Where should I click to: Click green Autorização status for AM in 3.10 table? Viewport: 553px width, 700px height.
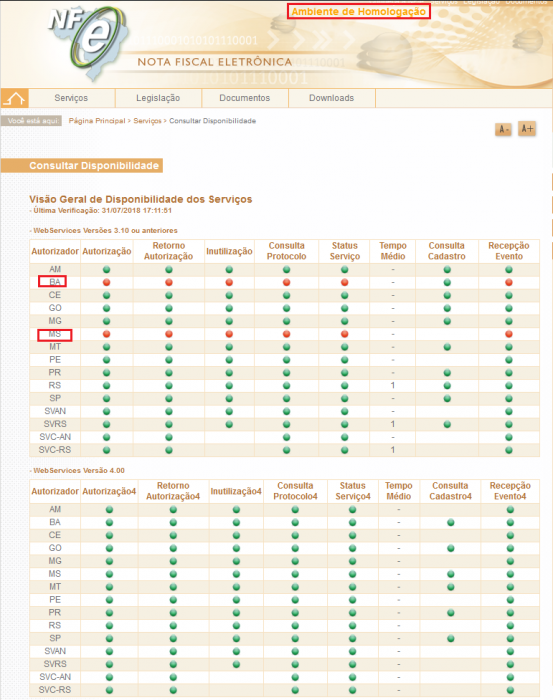pyautogui.click(x=106, y=270)
